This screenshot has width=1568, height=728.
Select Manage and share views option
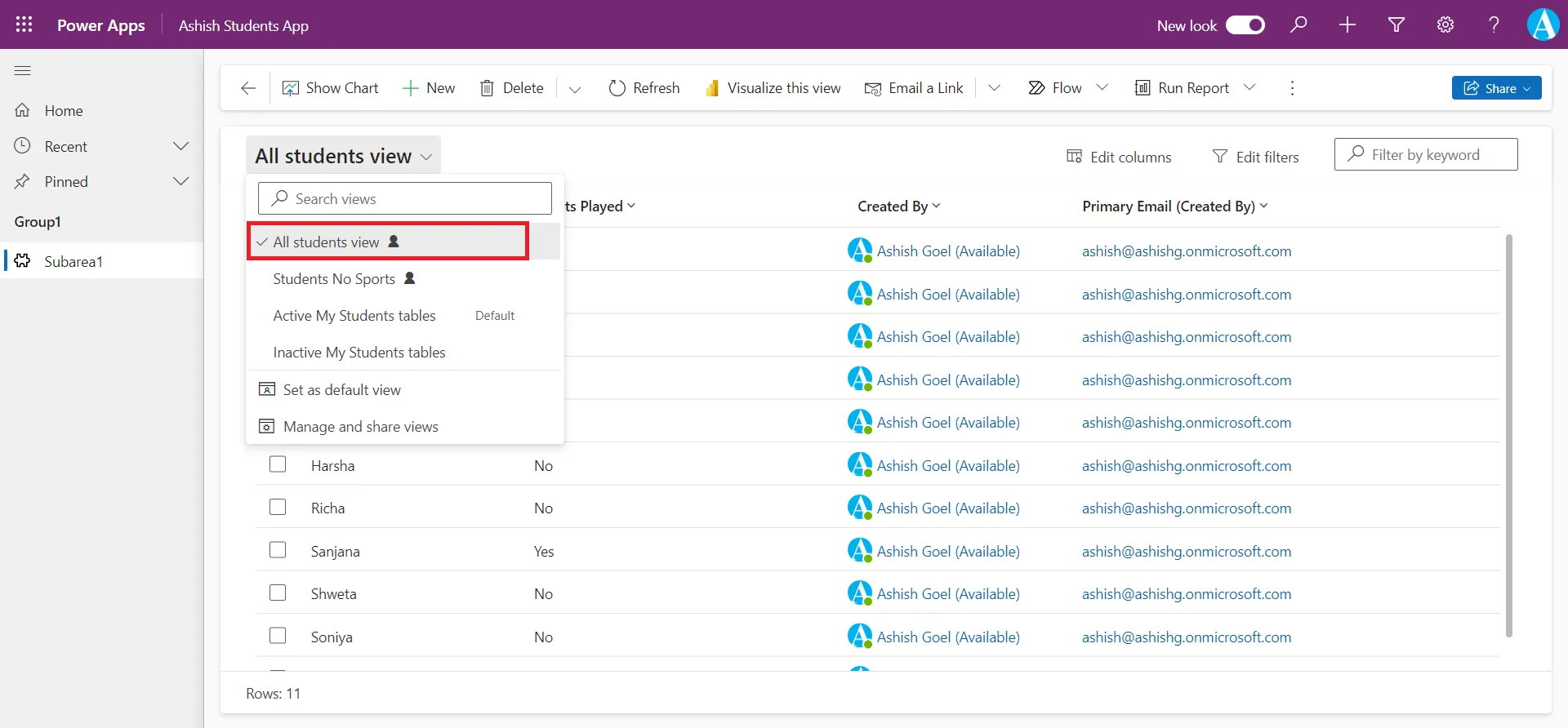[x=360, y=427]
